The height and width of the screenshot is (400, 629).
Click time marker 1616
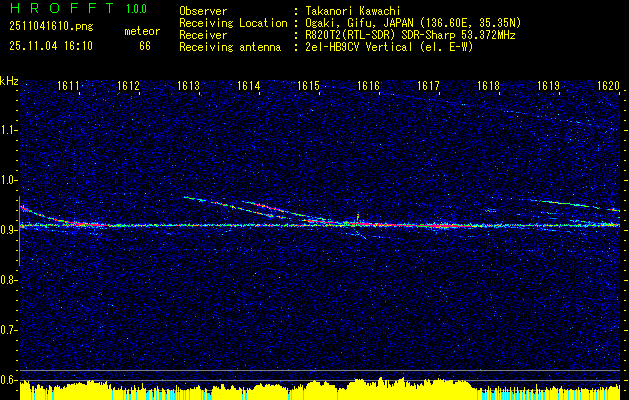[368, 85]
